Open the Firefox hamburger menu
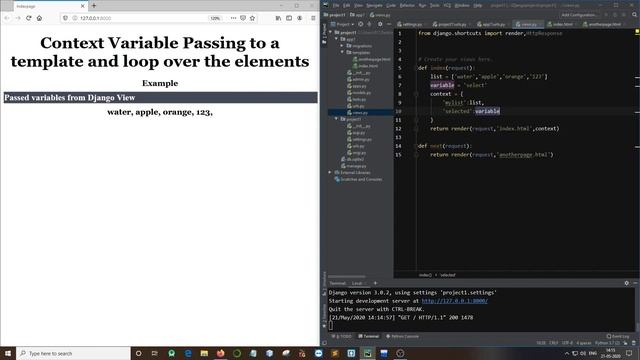The height and width of the screenshot is (360, 640). (313, 18)
